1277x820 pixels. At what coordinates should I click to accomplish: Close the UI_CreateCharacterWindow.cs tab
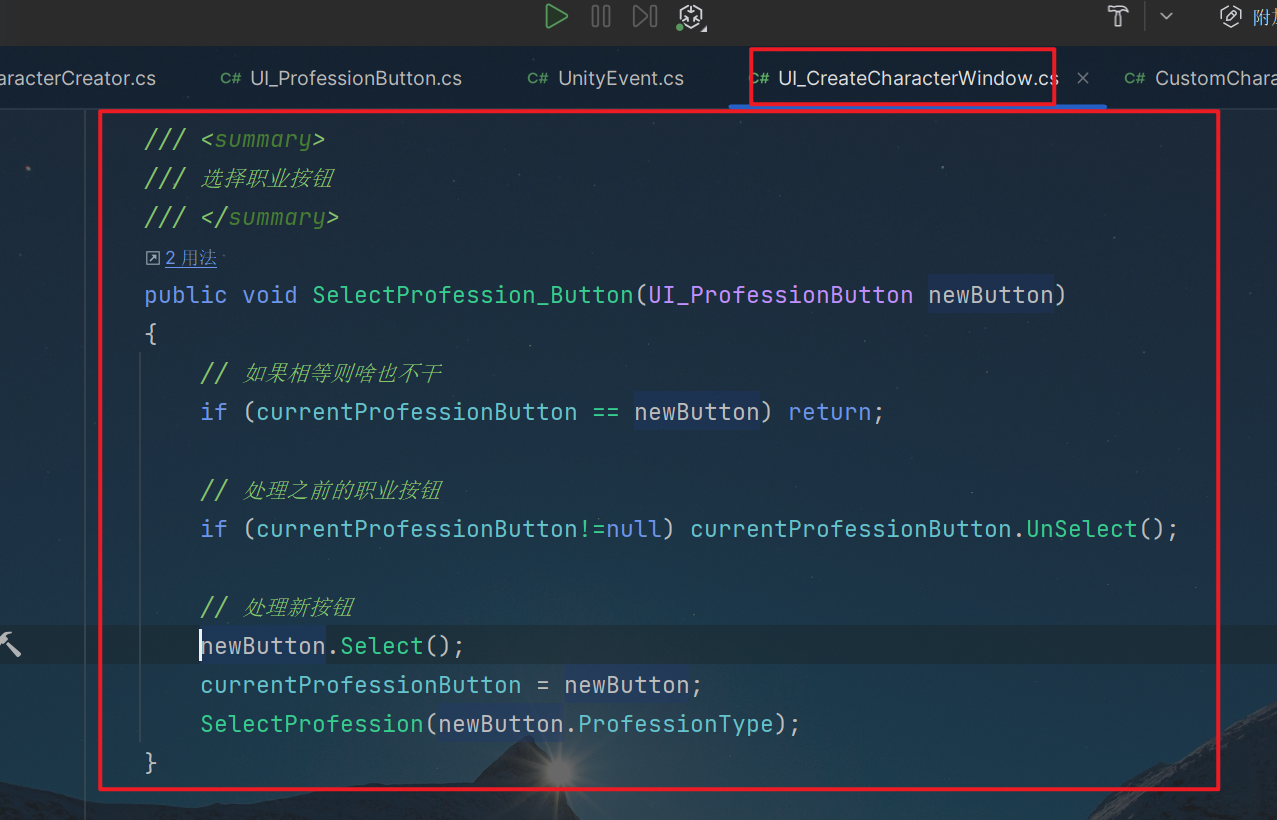click(x=1083, y=78)
